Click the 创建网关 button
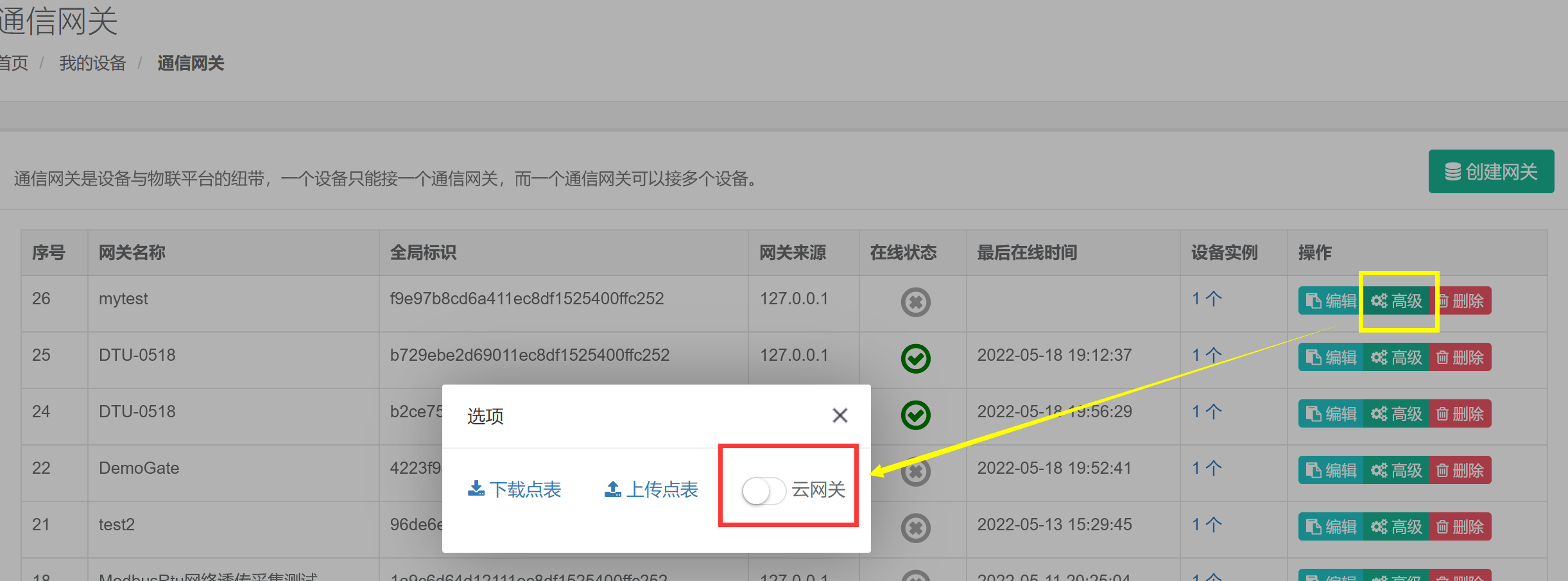 pyautogui.click(x=1491, y=171)
